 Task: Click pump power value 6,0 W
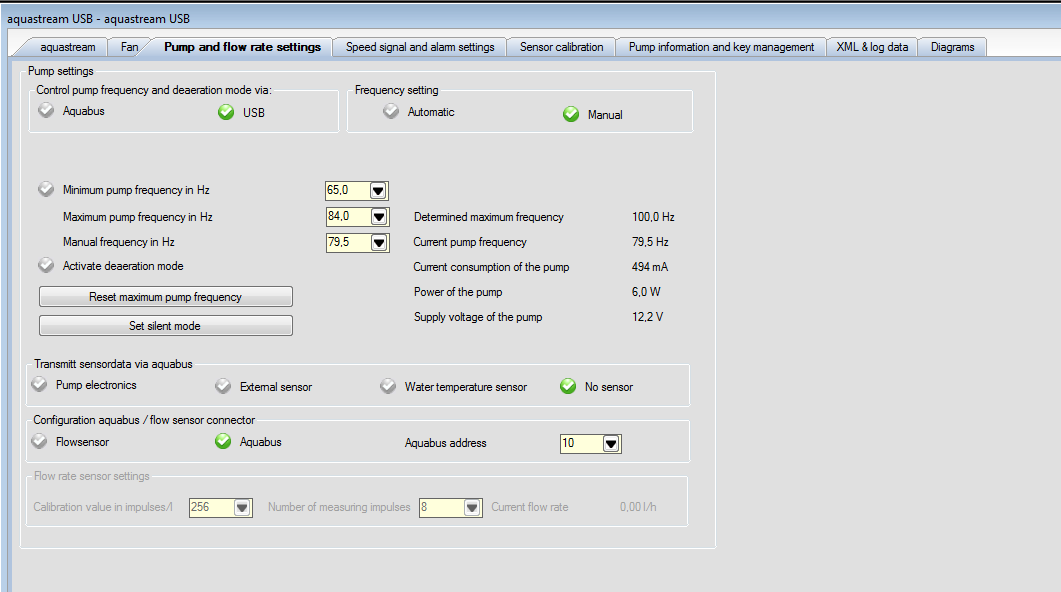(646, 292)
